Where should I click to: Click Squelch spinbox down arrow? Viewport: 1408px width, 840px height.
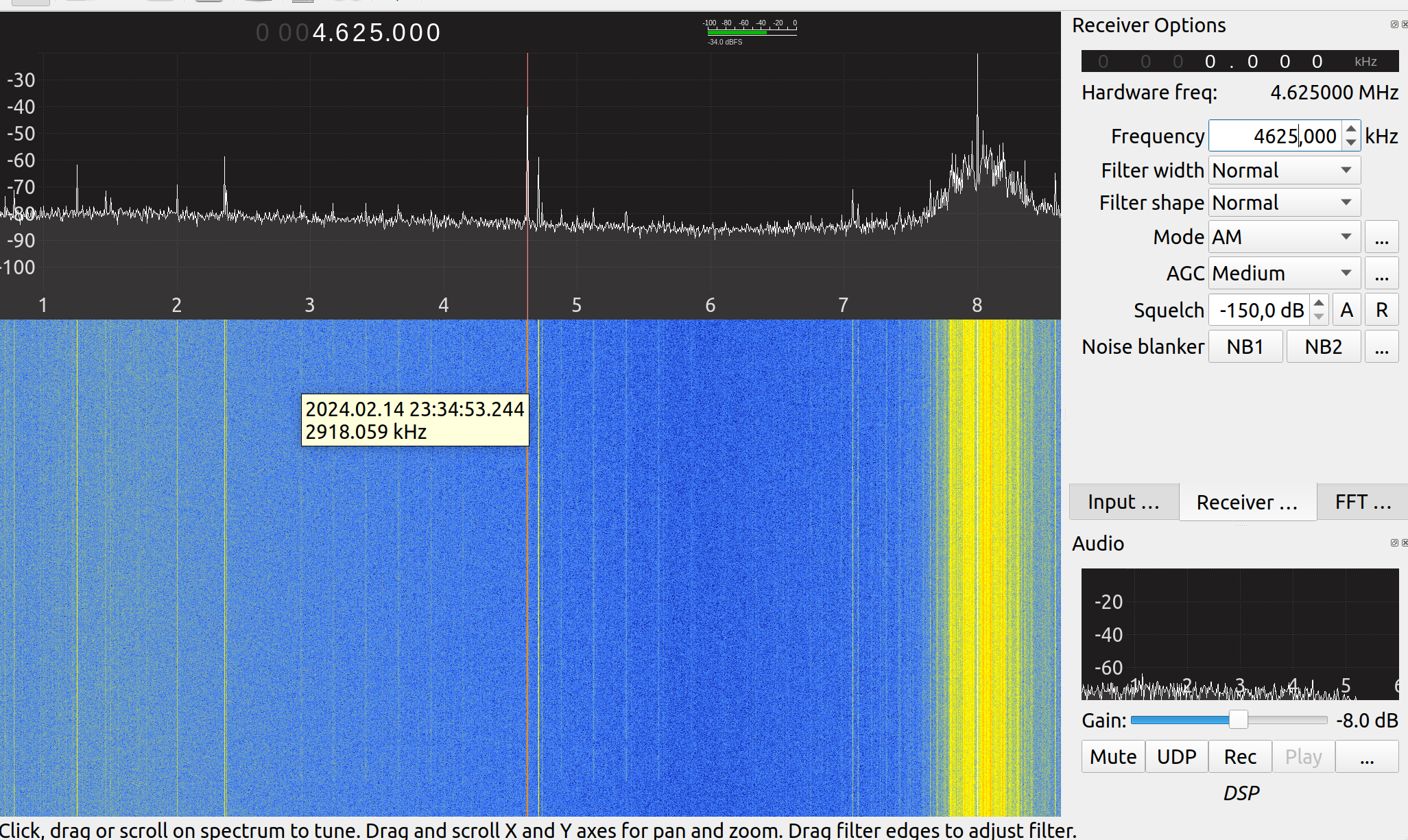(x=1319, y=317)
